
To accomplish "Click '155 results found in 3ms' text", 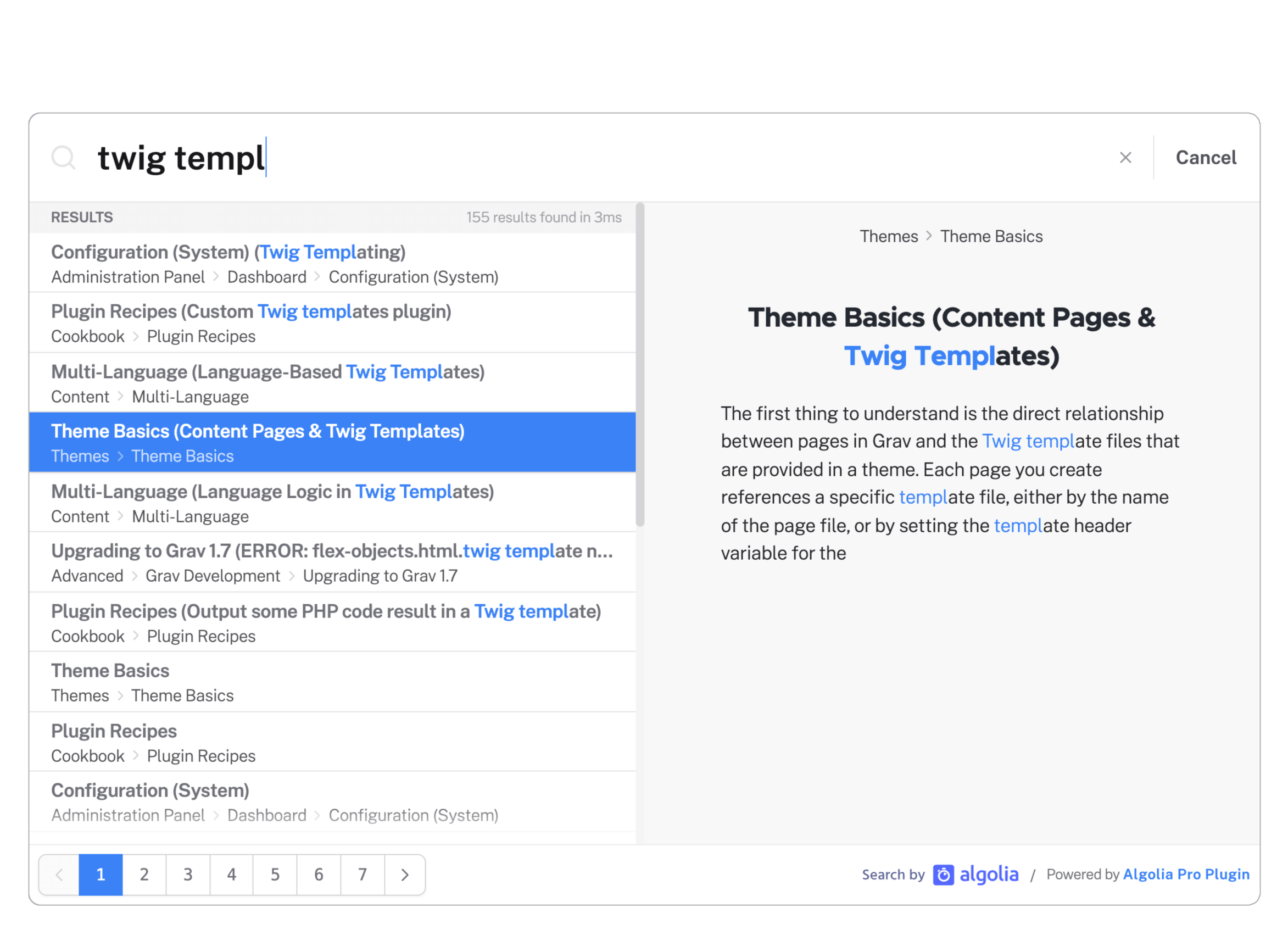I will (543, 217).
